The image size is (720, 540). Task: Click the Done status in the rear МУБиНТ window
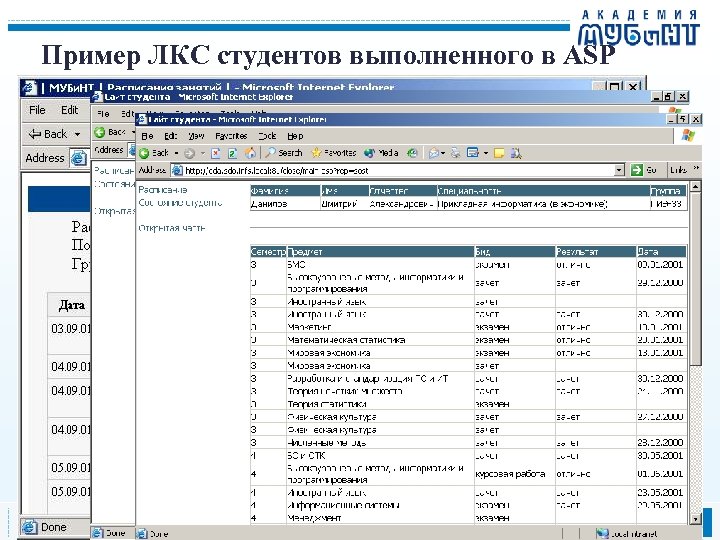(x=53, y=527)
